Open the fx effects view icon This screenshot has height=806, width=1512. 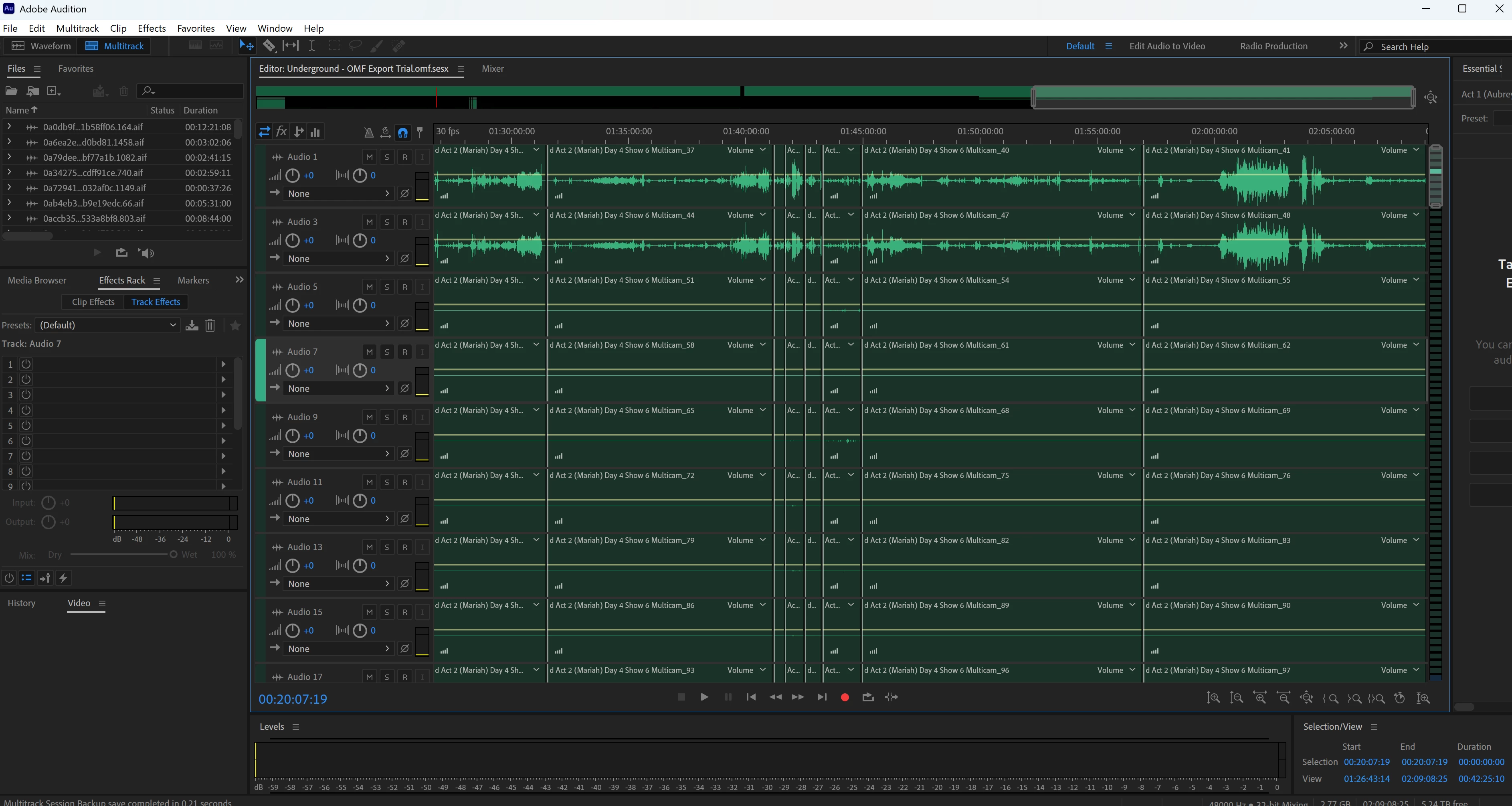[x=281, y=132]
